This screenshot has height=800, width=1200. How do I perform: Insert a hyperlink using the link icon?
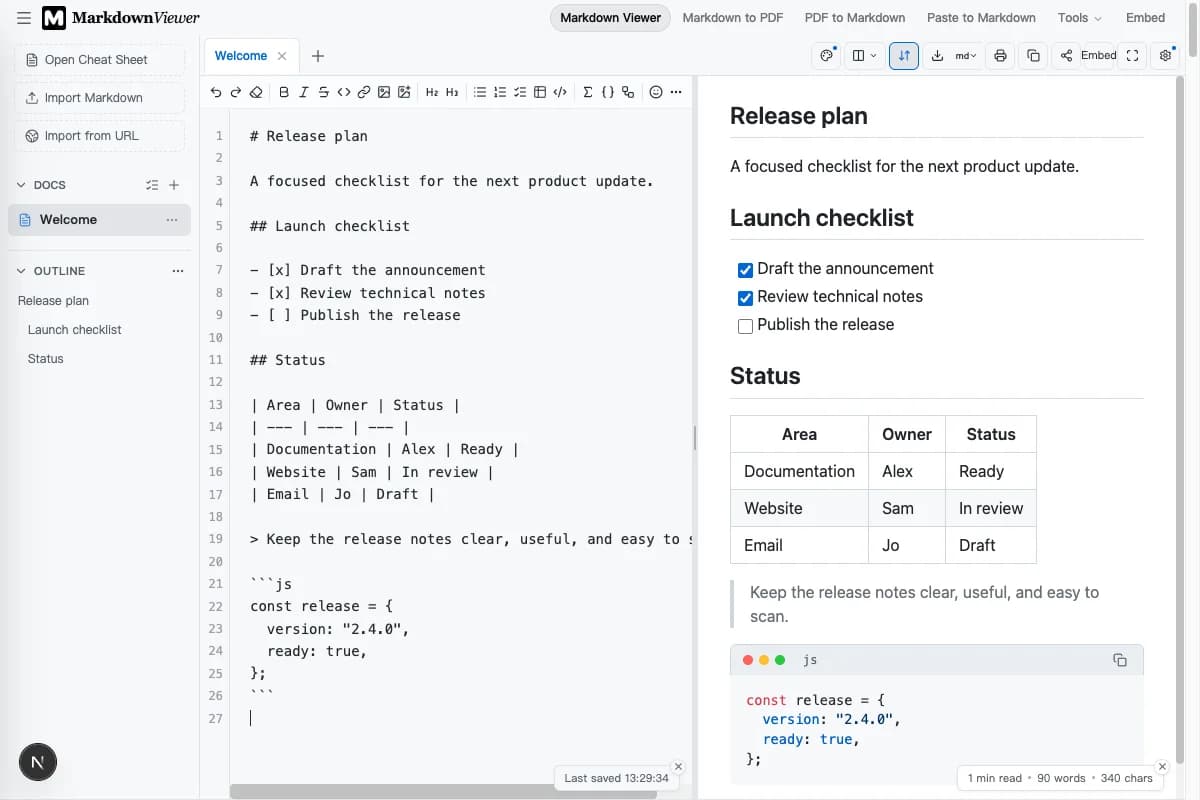364,92
